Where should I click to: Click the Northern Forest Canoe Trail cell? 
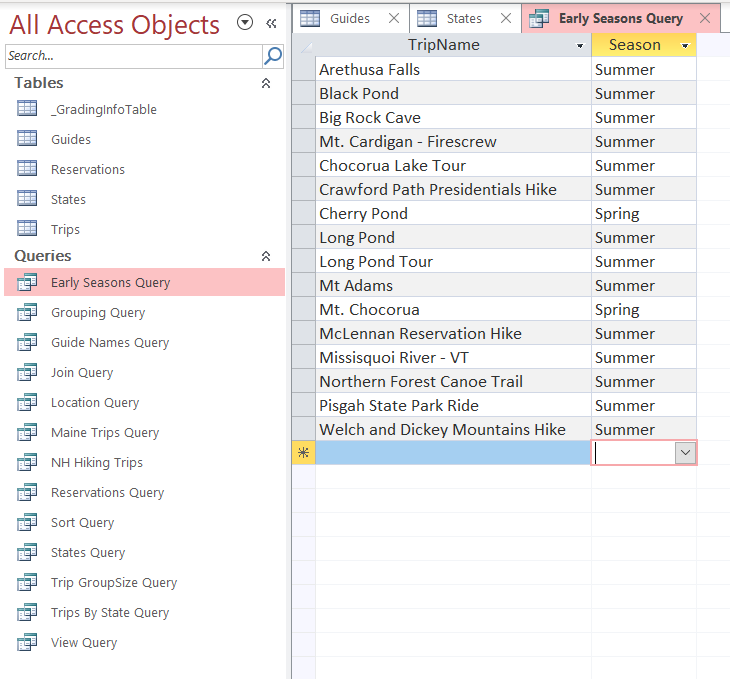tap(453, 381)
